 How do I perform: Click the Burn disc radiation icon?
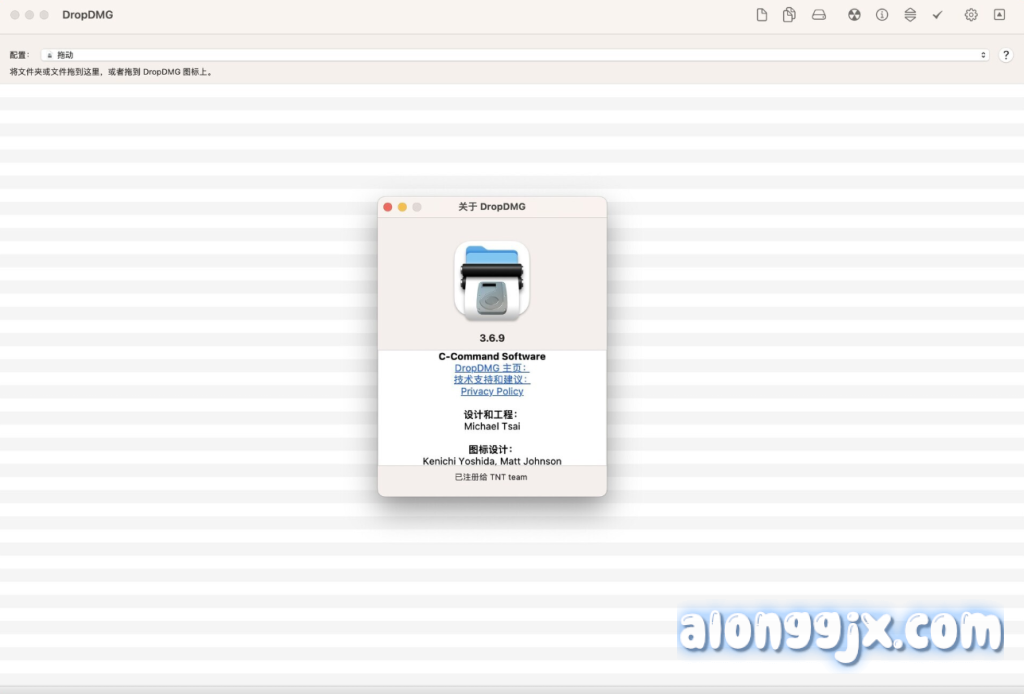(x=854, y=15)
